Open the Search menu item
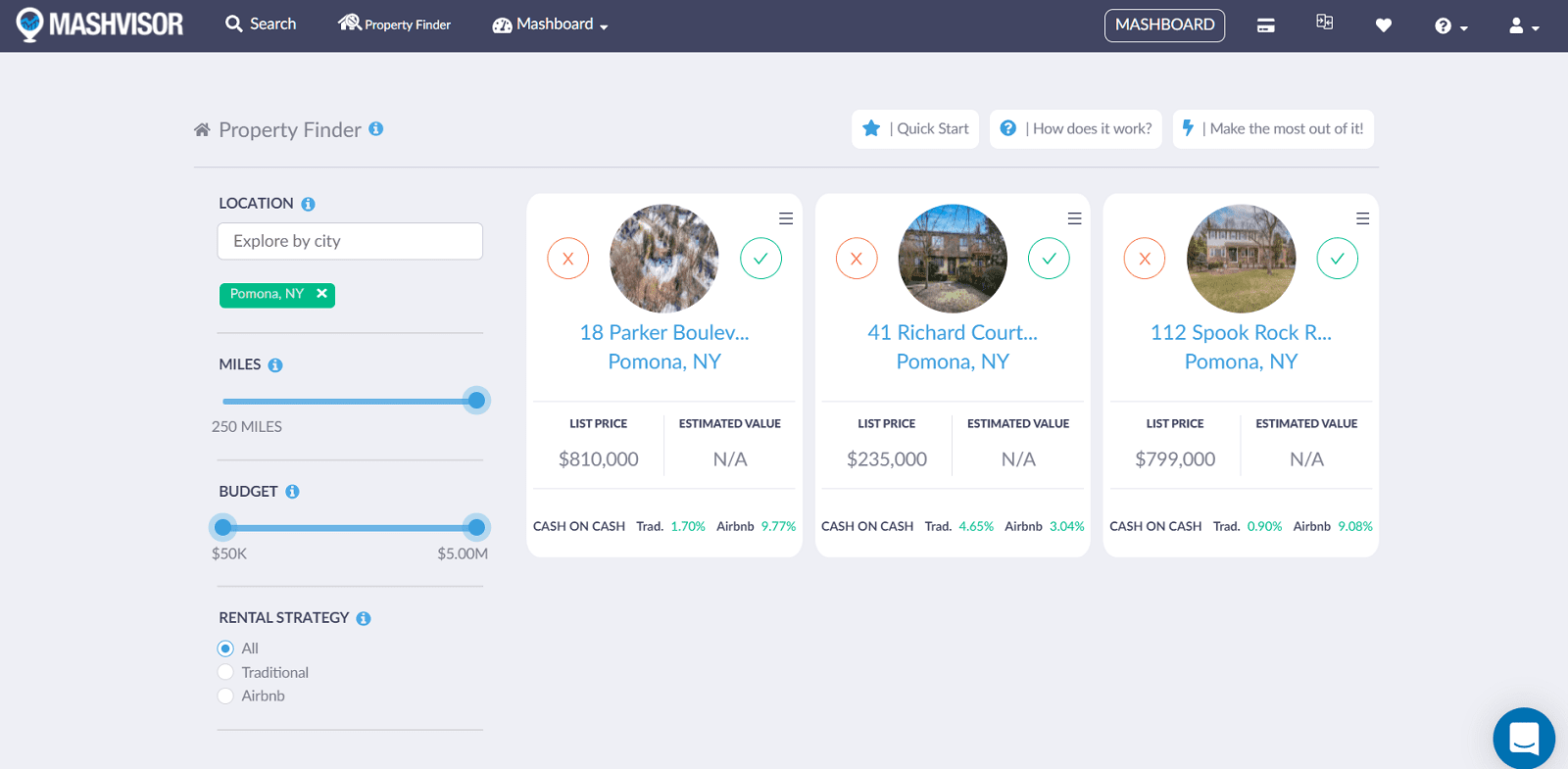Image resolution: width=1568 pixels, height=769 pixels. pyautogui.click(x=261, y=24)
